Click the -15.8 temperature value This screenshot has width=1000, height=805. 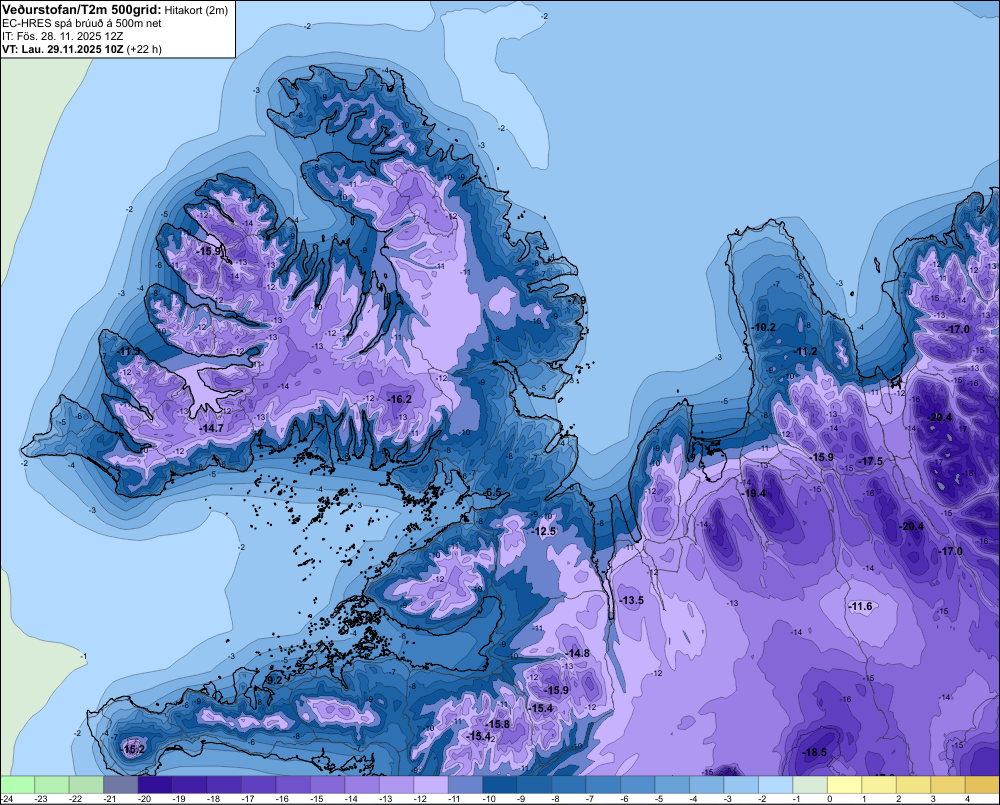(x=497, y=724)
